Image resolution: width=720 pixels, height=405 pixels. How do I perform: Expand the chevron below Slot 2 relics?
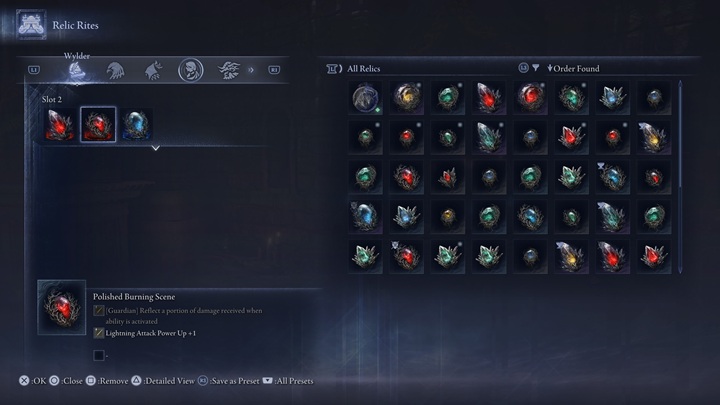[x=156, y=148]
